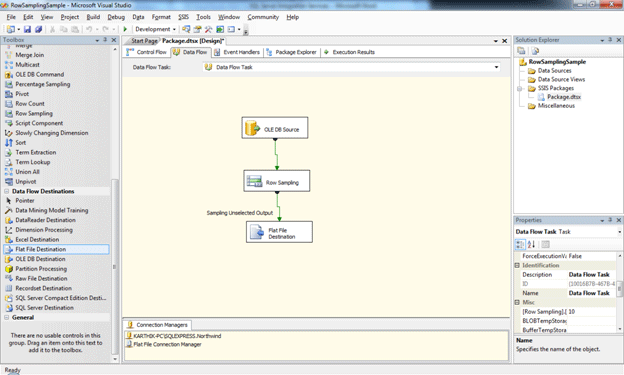This screenshot has width=624, height=375.
Task: Switch to Package Explorer tab
Action: [291, 52]
